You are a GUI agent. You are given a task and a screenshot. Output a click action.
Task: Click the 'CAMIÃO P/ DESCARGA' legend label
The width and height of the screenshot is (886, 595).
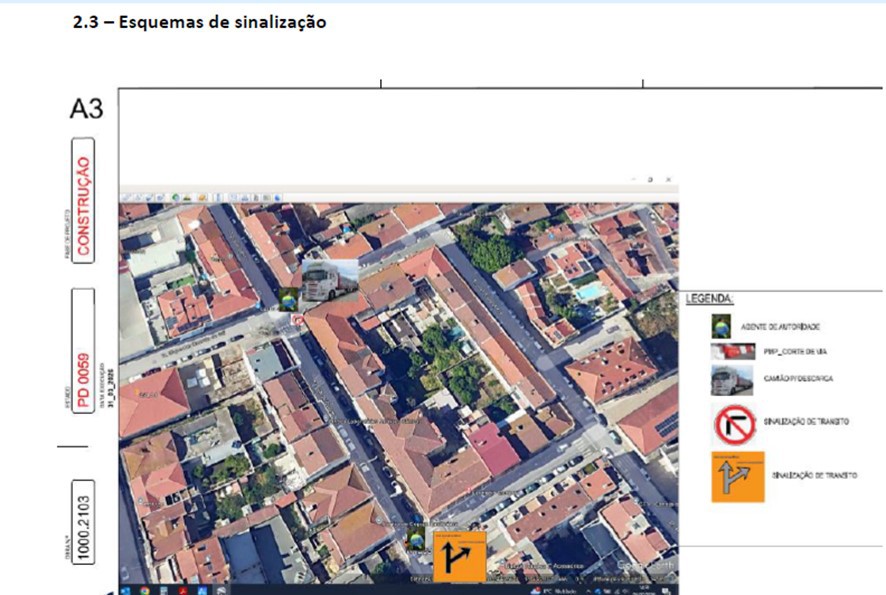tap(798, 378)
